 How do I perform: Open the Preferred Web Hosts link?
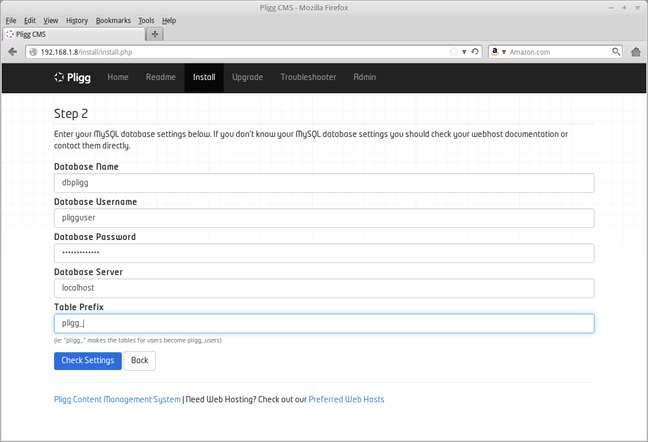(346, 399)
